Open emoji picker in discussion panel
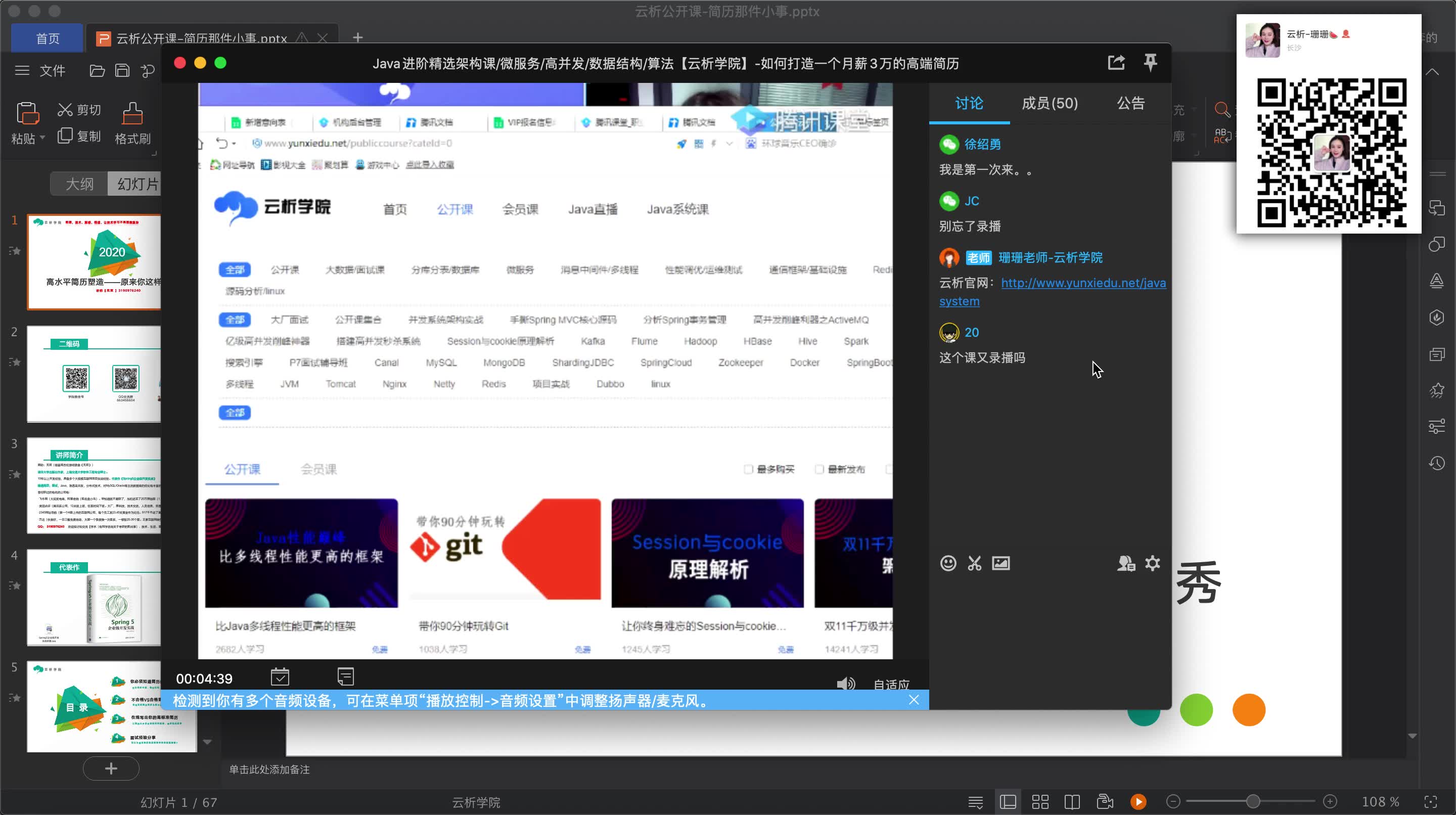The width and height of the screenshot is (1456, 815). click(x=948, y=563)
